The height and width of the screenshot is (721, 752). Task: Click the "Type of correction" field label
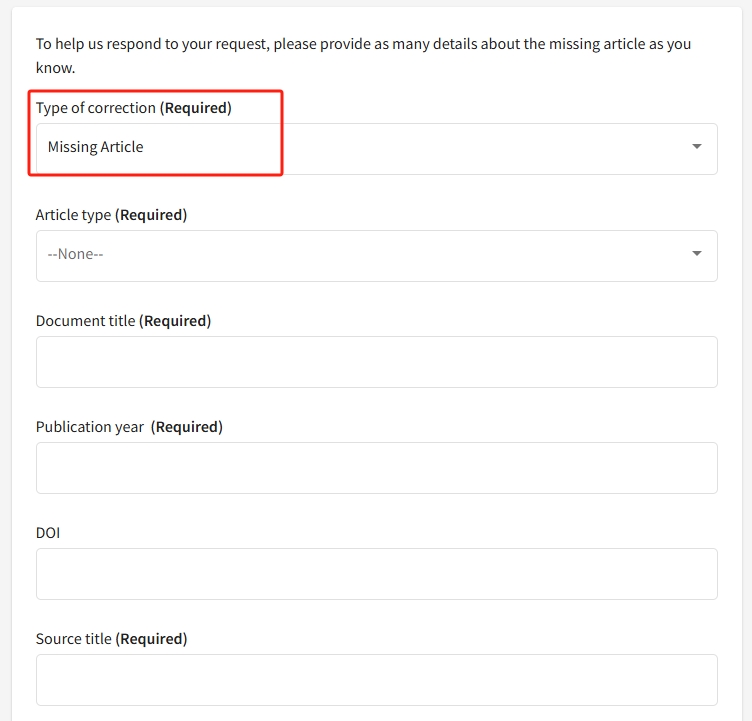[x=96, y=108]
